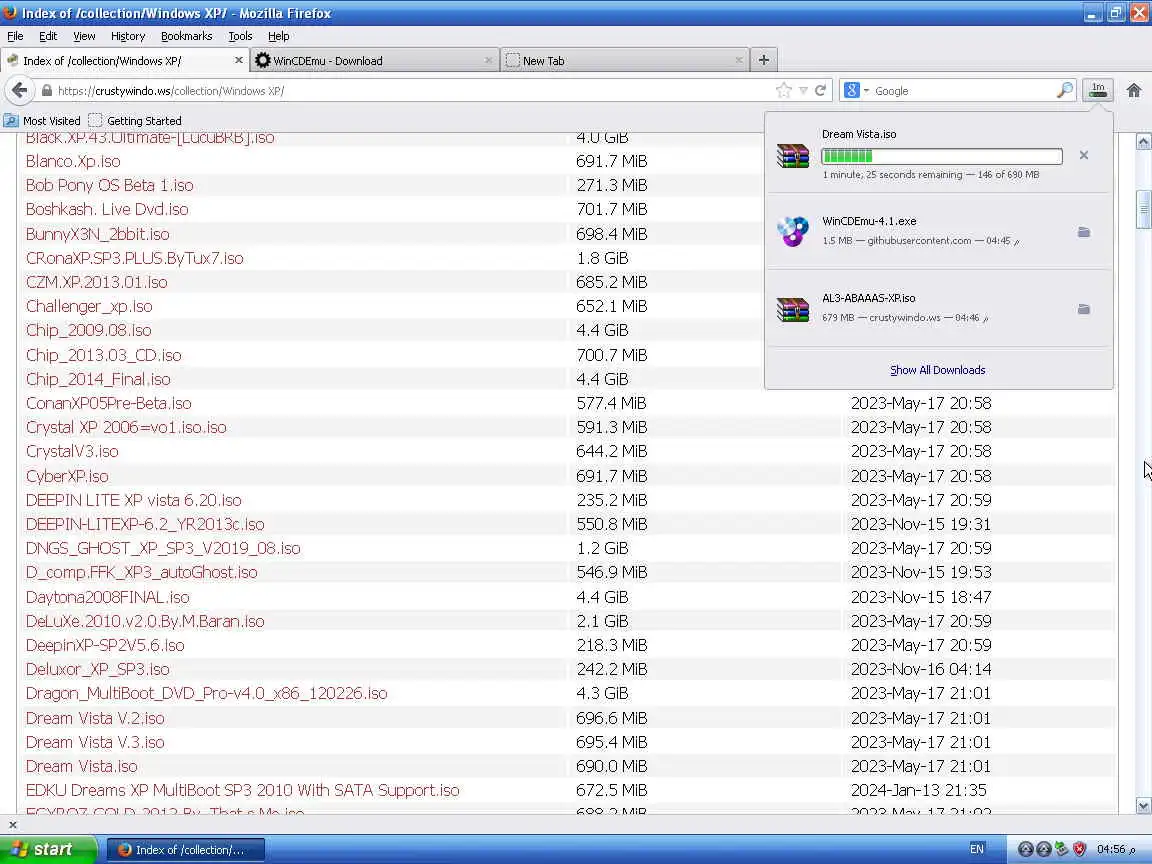Go back using the back arrow button
Screen dimensions: 1152x864
point(20,90)
